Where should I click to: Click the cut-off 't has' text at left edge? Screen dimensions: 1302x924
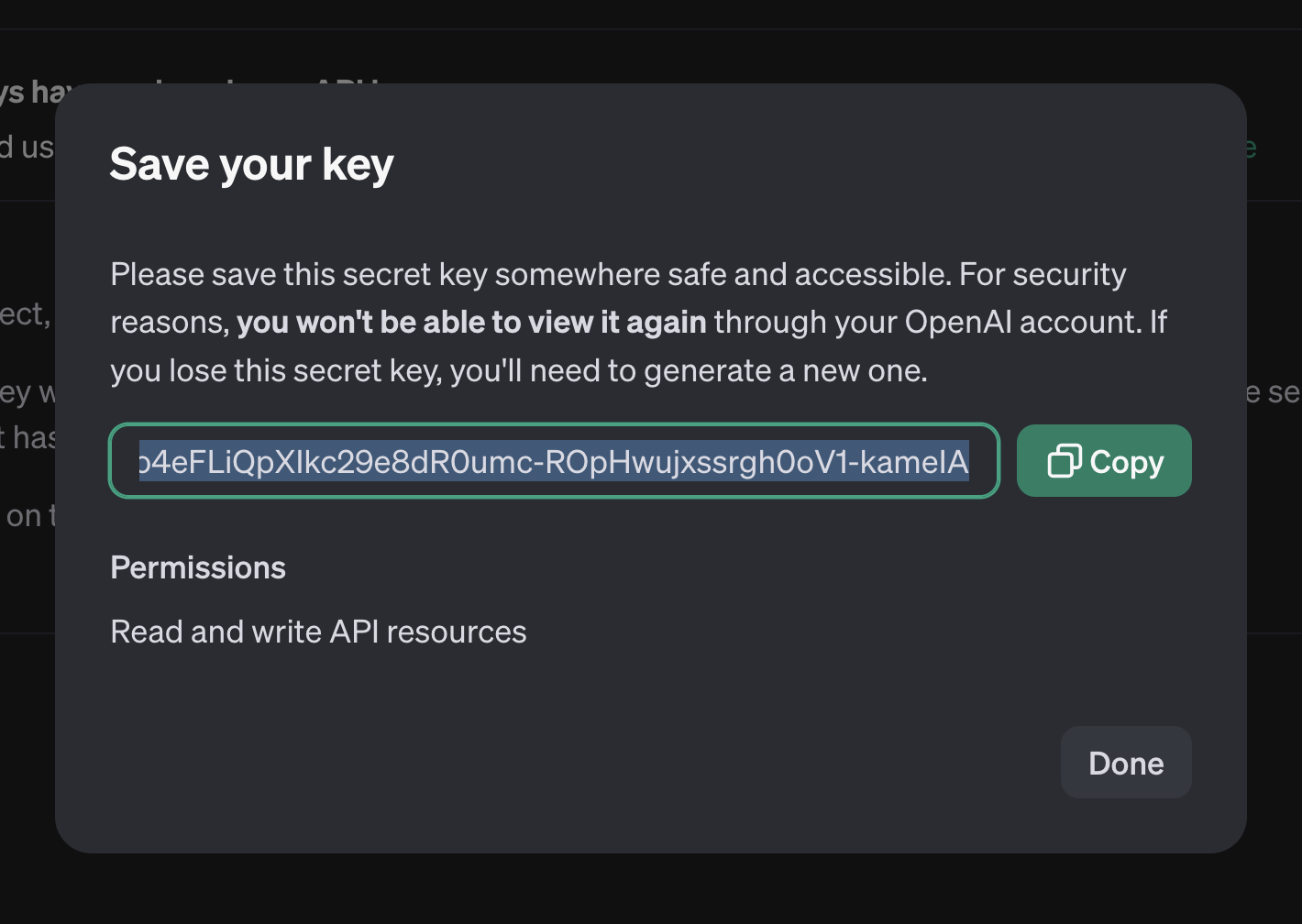tap(28, 437)
